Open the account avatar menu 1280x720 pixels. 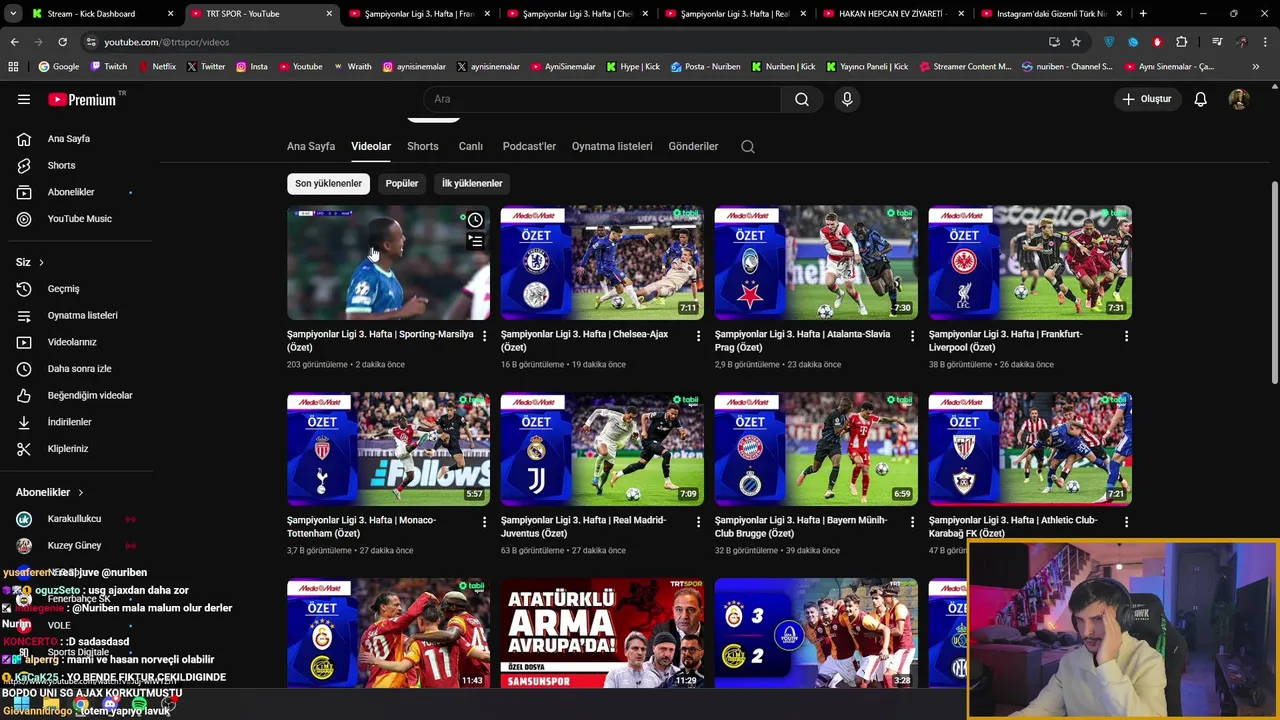tap(1239, 99)
